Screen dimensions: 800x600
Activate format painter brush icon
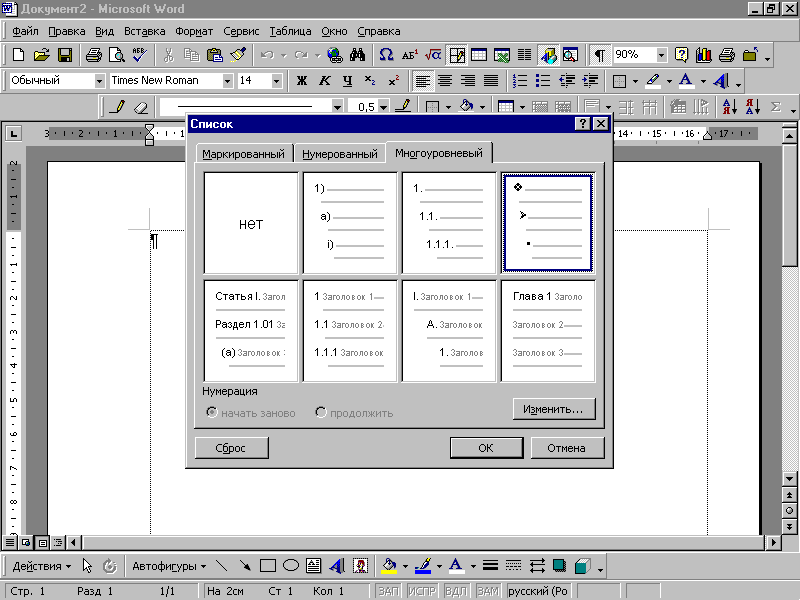[x=238, y=55]
